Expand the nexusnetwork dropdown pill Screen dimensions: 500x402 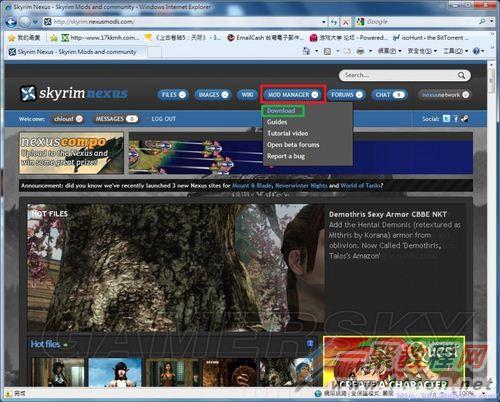click(x=444, y=95)
